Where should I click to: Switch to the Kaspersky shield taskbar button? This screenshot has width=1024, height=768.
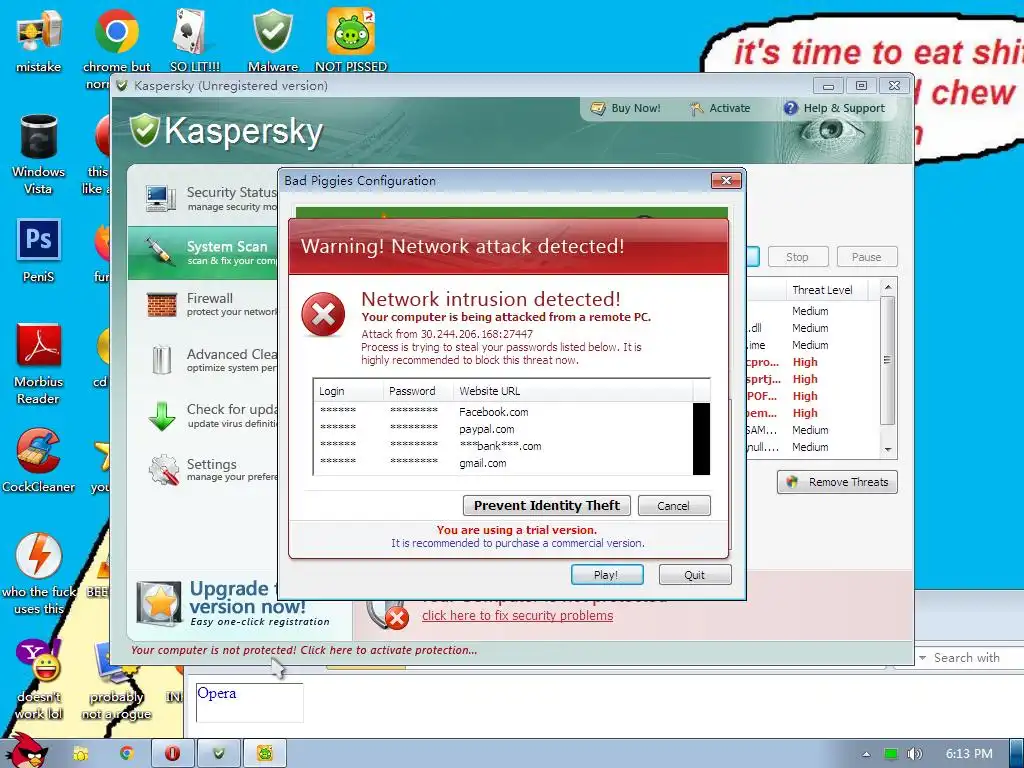point(219,754)
